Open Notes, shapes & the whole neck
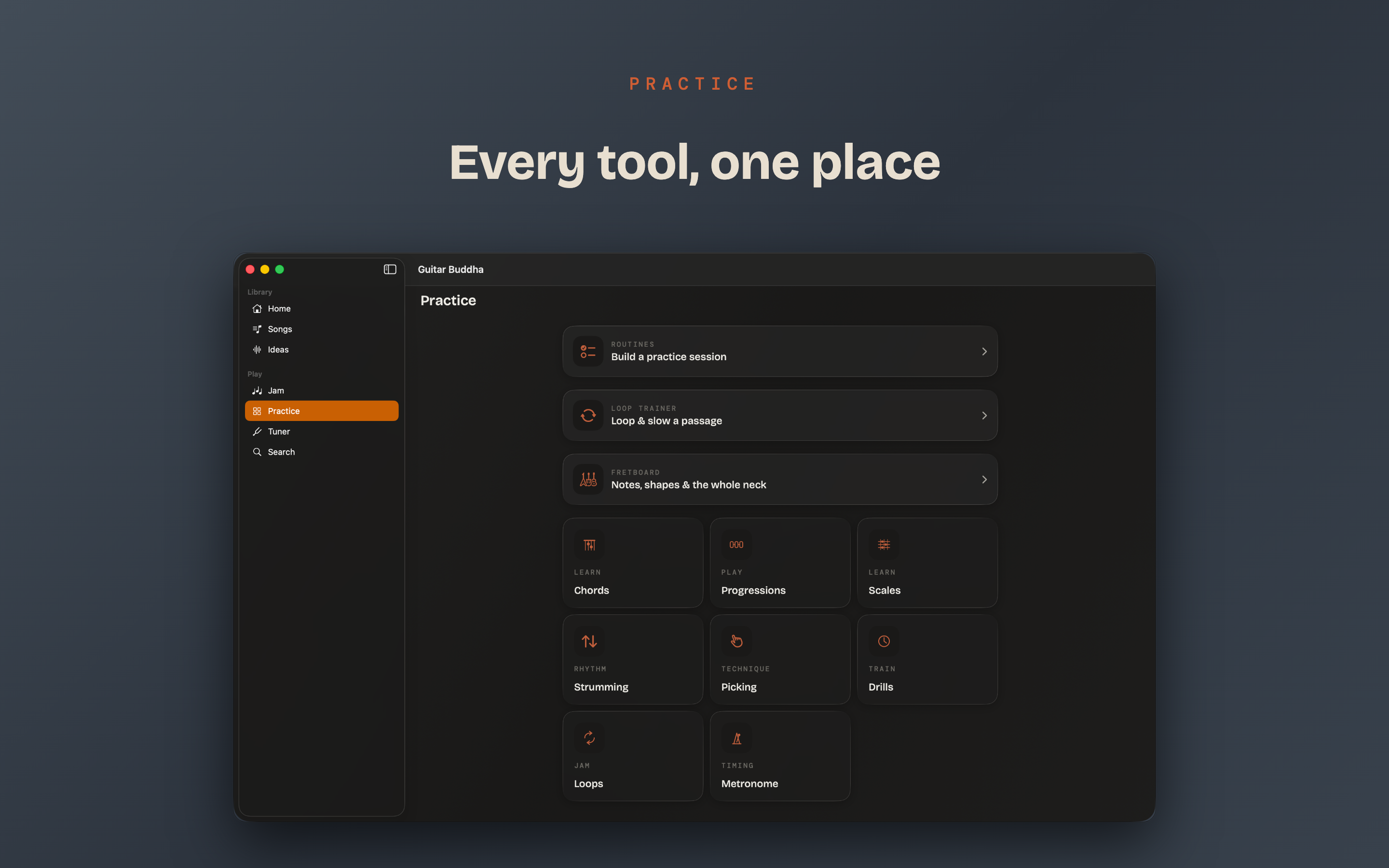This screenshot has width=1389, height=868. coord(780,479)
